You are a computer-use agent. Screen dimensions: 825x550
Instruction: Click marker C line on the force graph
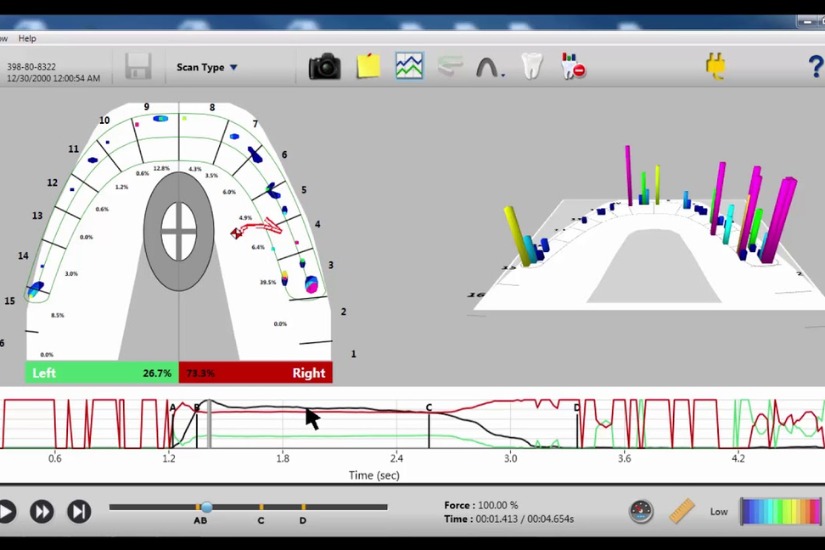point(429,426)
